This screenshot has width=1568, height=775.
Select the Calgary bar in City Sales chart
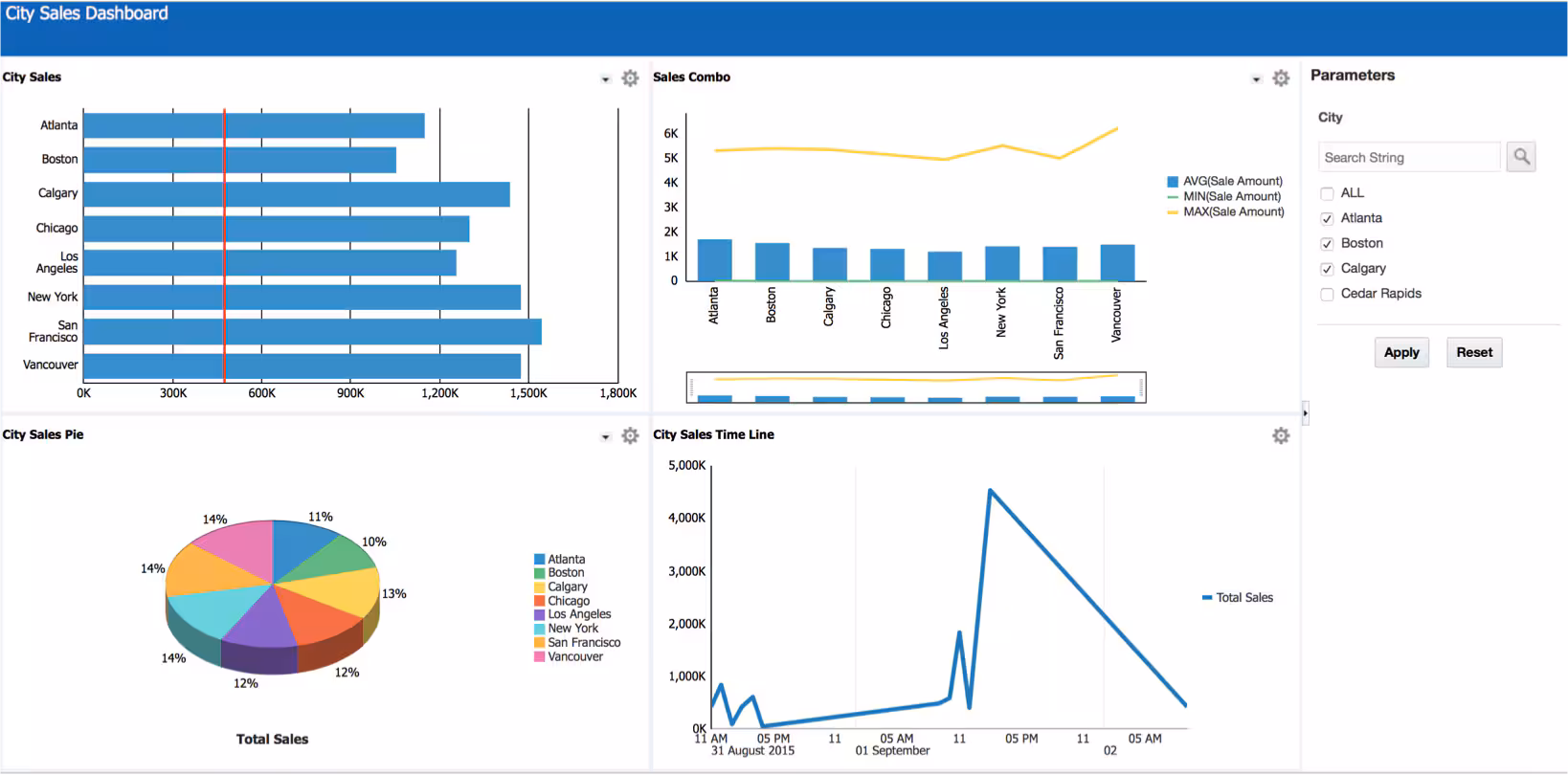tap(297, 194)
